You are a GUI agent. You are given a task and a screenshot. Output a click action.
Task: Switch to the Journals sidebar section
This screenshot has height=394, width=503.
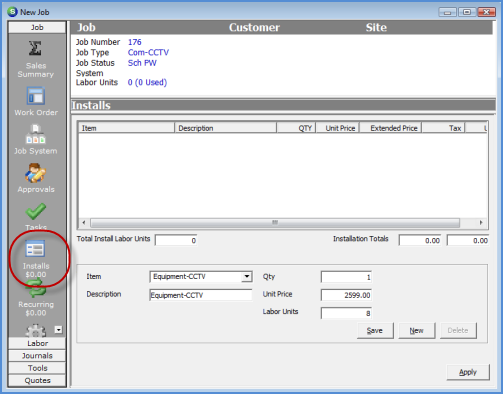click(37, 356)
